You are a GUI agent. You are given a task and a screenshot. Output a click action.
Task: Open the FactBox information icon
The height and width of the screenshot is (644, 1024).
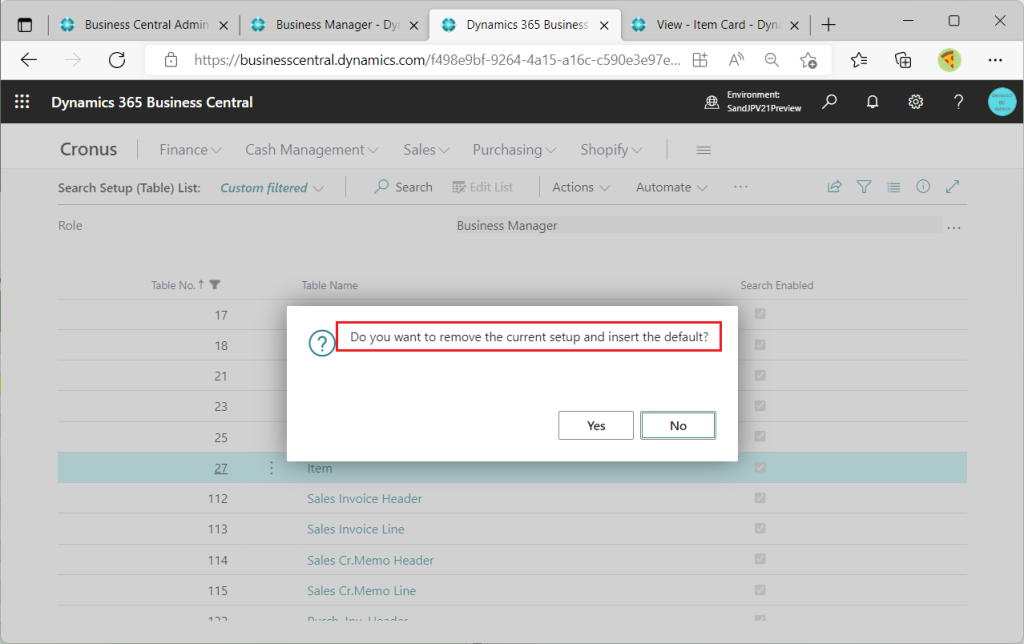click(x=923, y=187)
